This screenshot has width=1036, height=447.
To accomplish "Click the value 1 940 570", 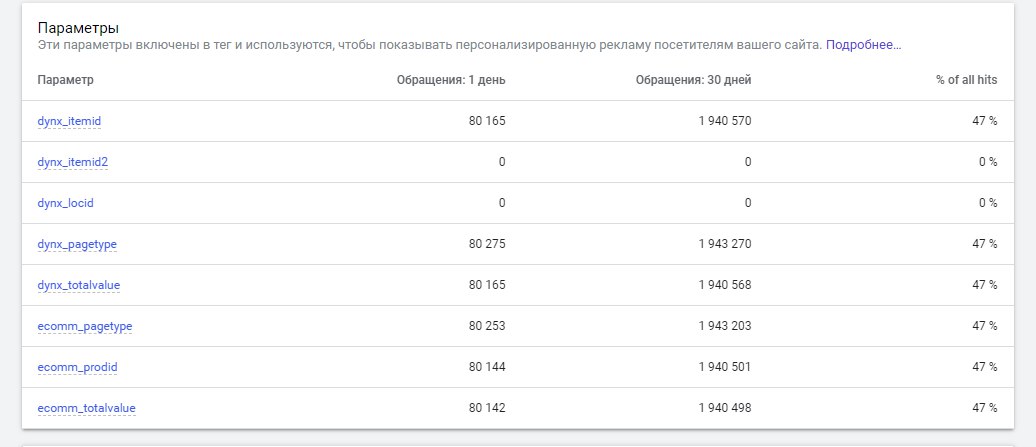I will tap(725, 121).
